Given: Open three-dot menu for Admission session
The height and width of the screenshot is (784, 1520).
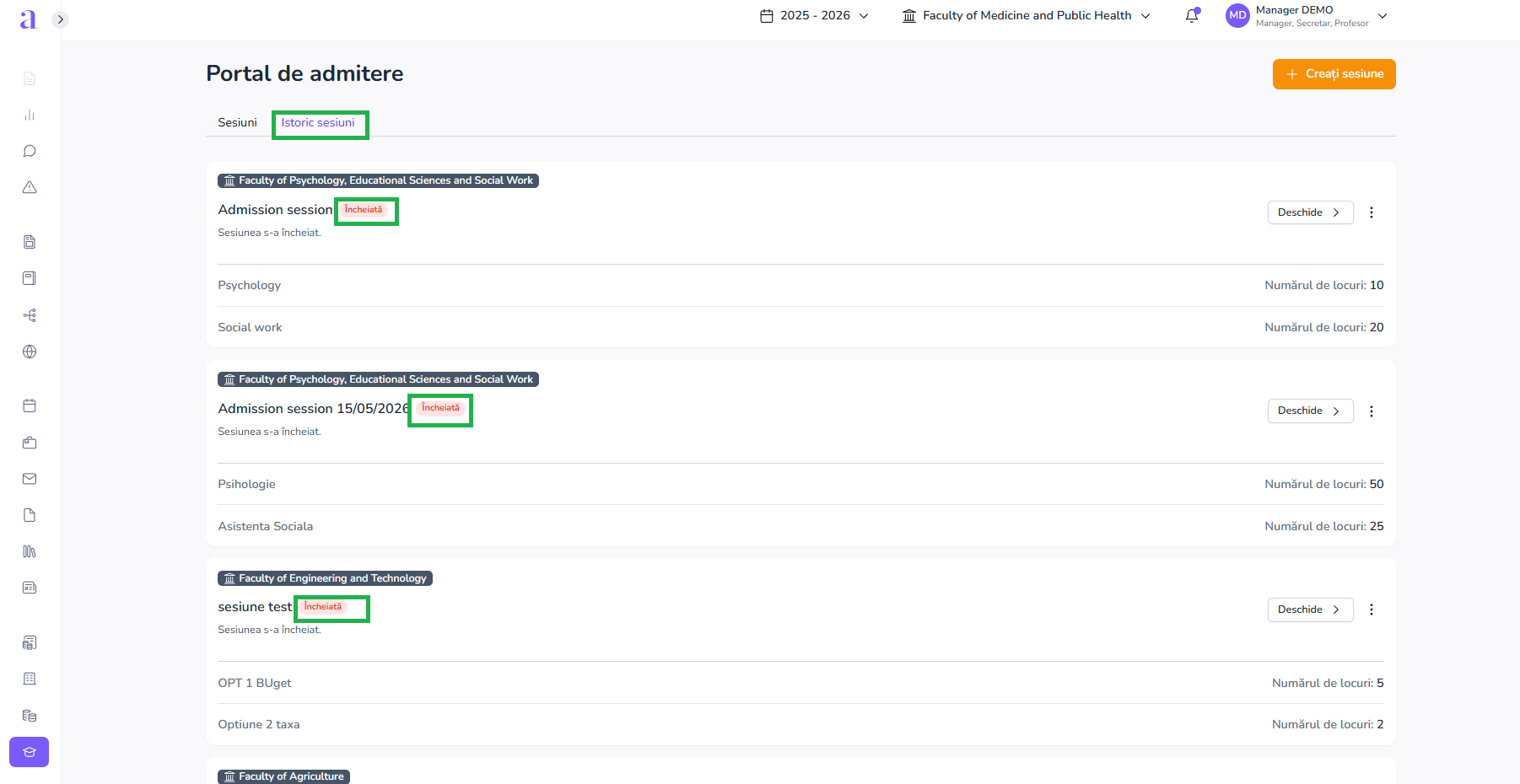Looking at the screenshot, I should [1372, 212].
